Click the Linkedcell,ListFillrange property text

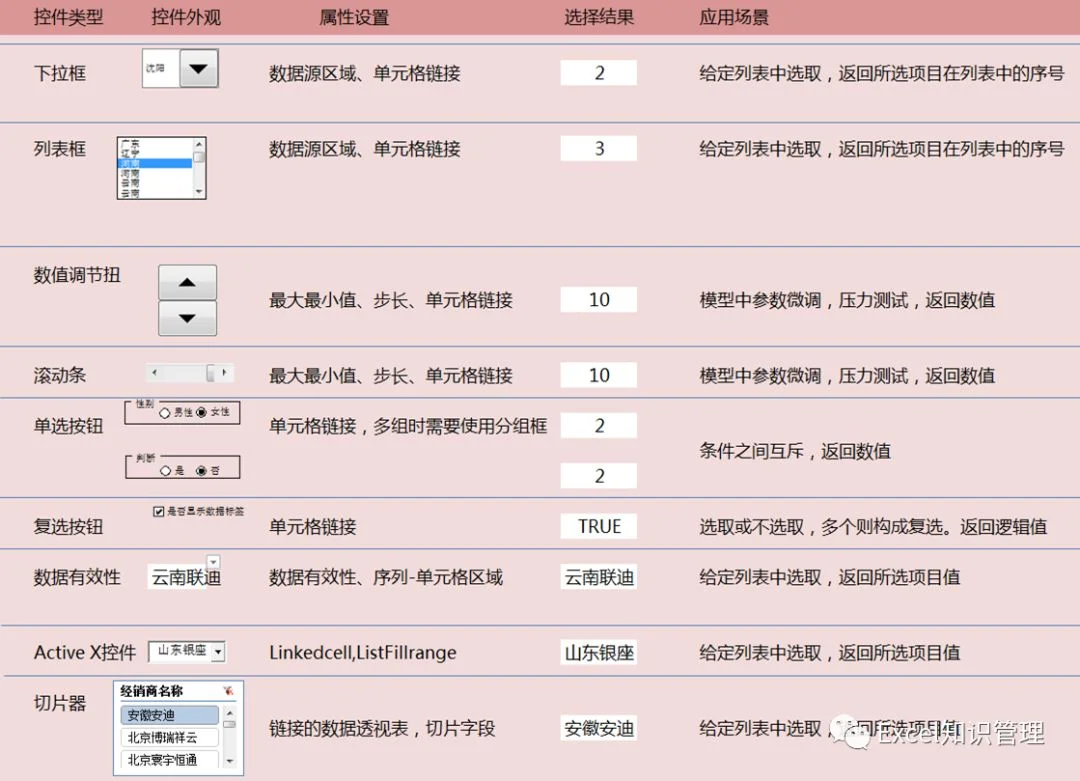362,652
